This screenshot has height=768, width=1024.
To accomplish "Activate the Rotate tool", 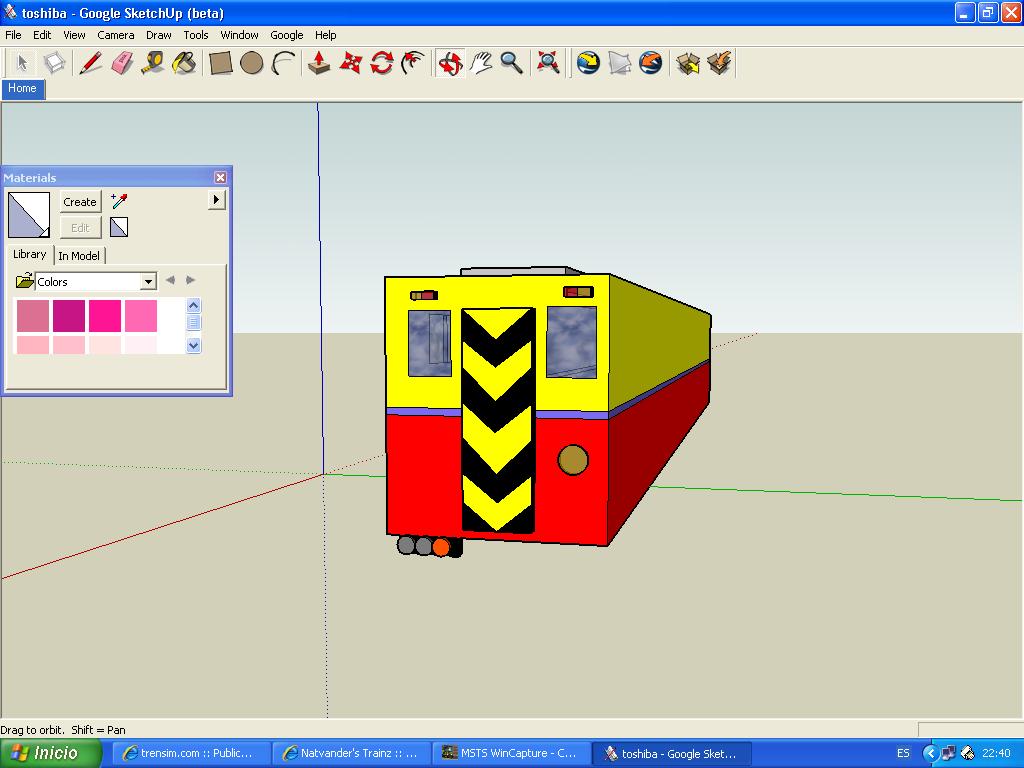I will point(381,63).
